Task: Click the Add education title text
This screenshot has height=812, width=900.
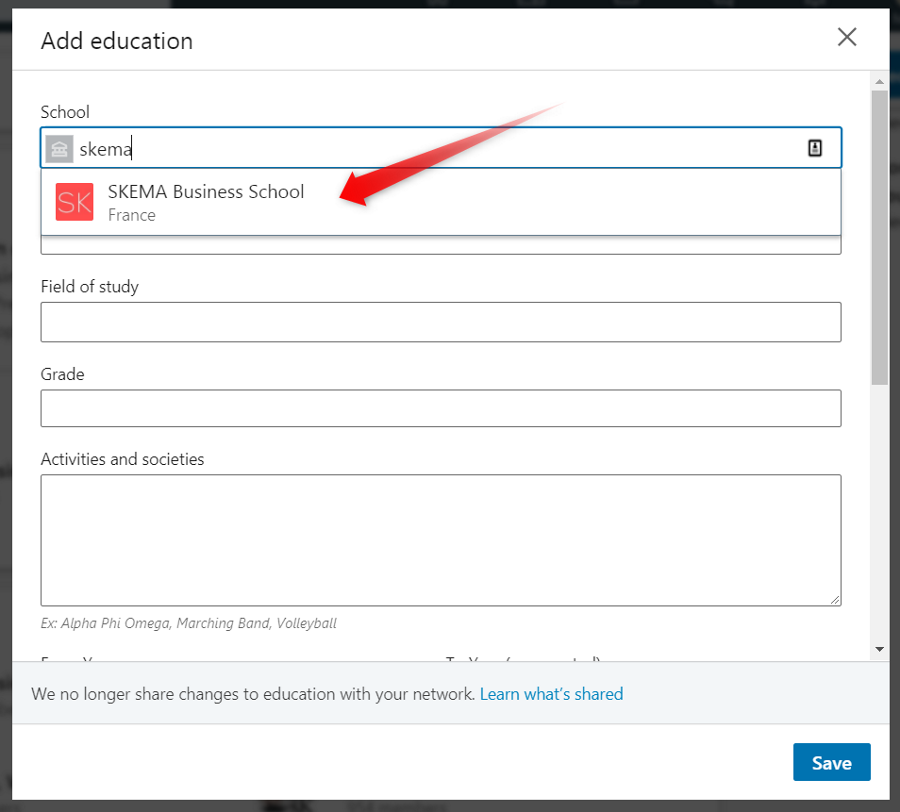Action: 117,41
